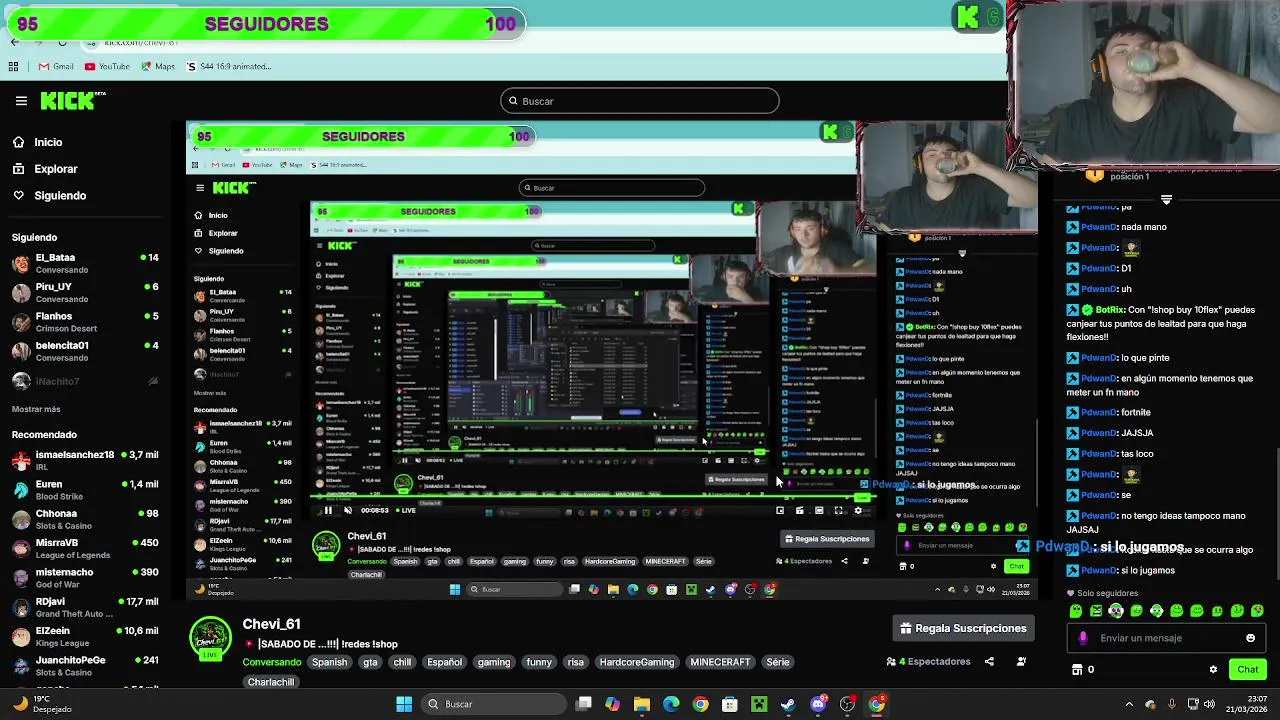
Task: Click the 4 Espectadores viewer count
Action: click(x=928, y=661)
